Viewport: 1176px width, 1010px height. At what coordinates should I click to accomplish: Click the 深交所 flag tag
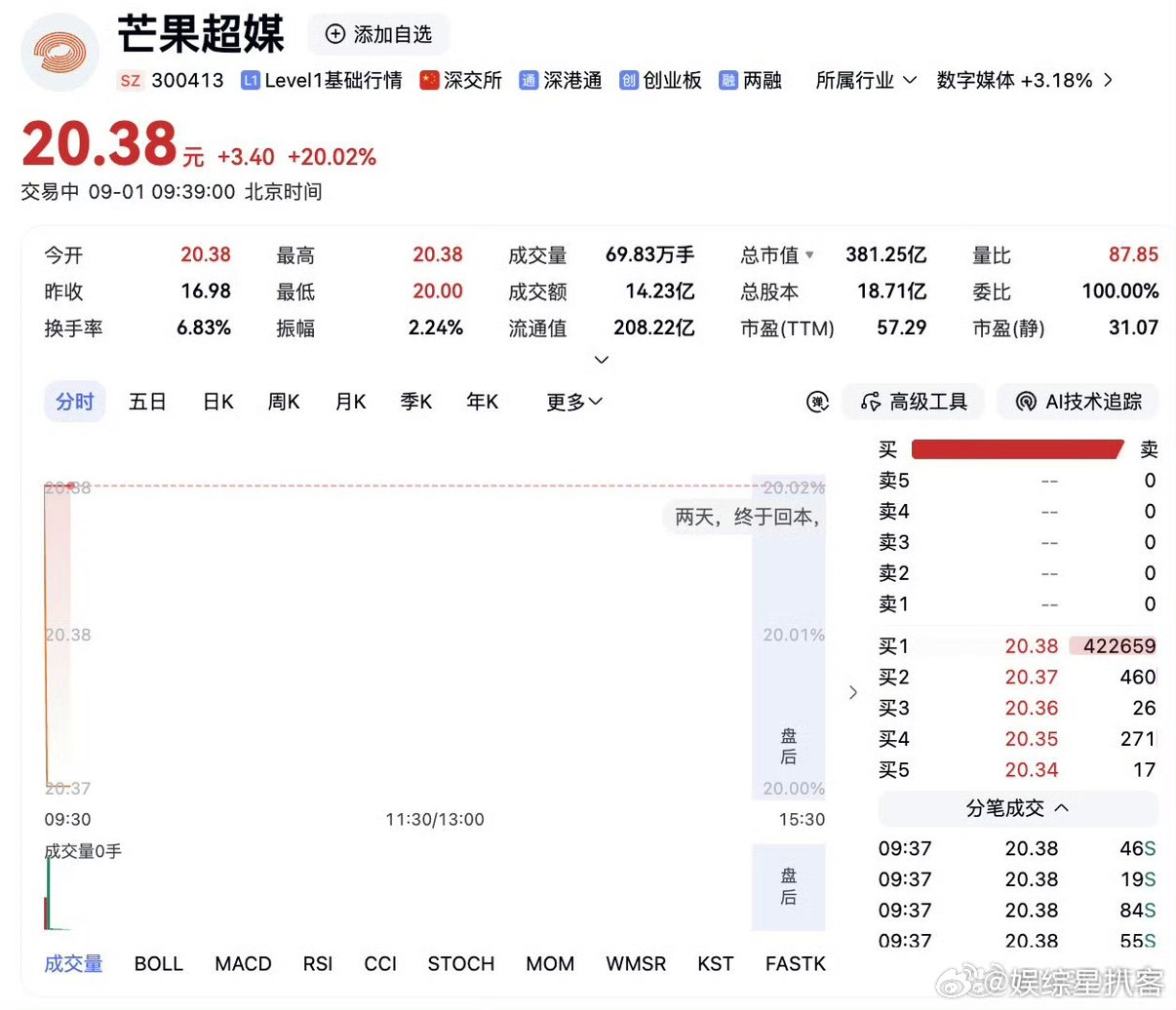click(x=460, y=81)
